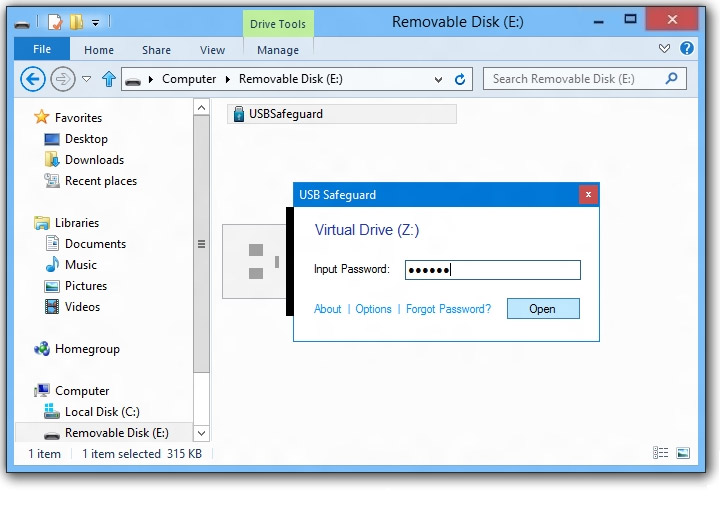The image size is (720, 510).
Task: Switch to Manage ribbon tab
Action: click(278, 50)
